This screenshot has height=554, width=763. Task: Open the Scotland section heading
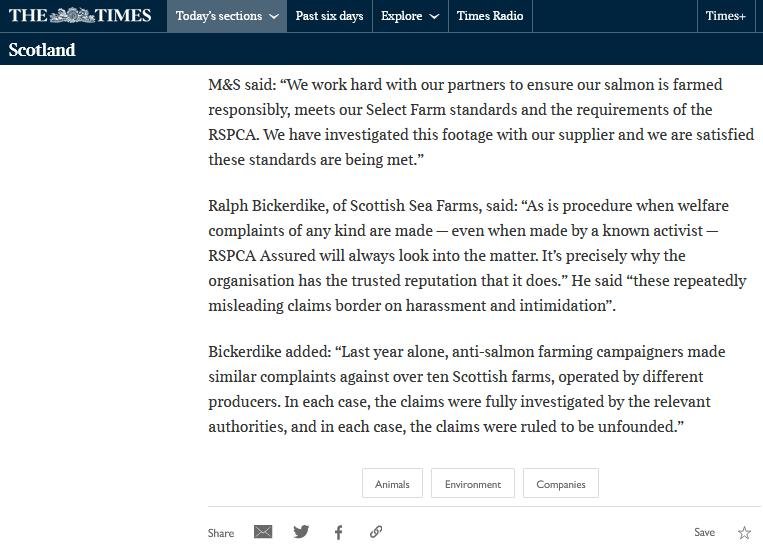tap(42, 50)
